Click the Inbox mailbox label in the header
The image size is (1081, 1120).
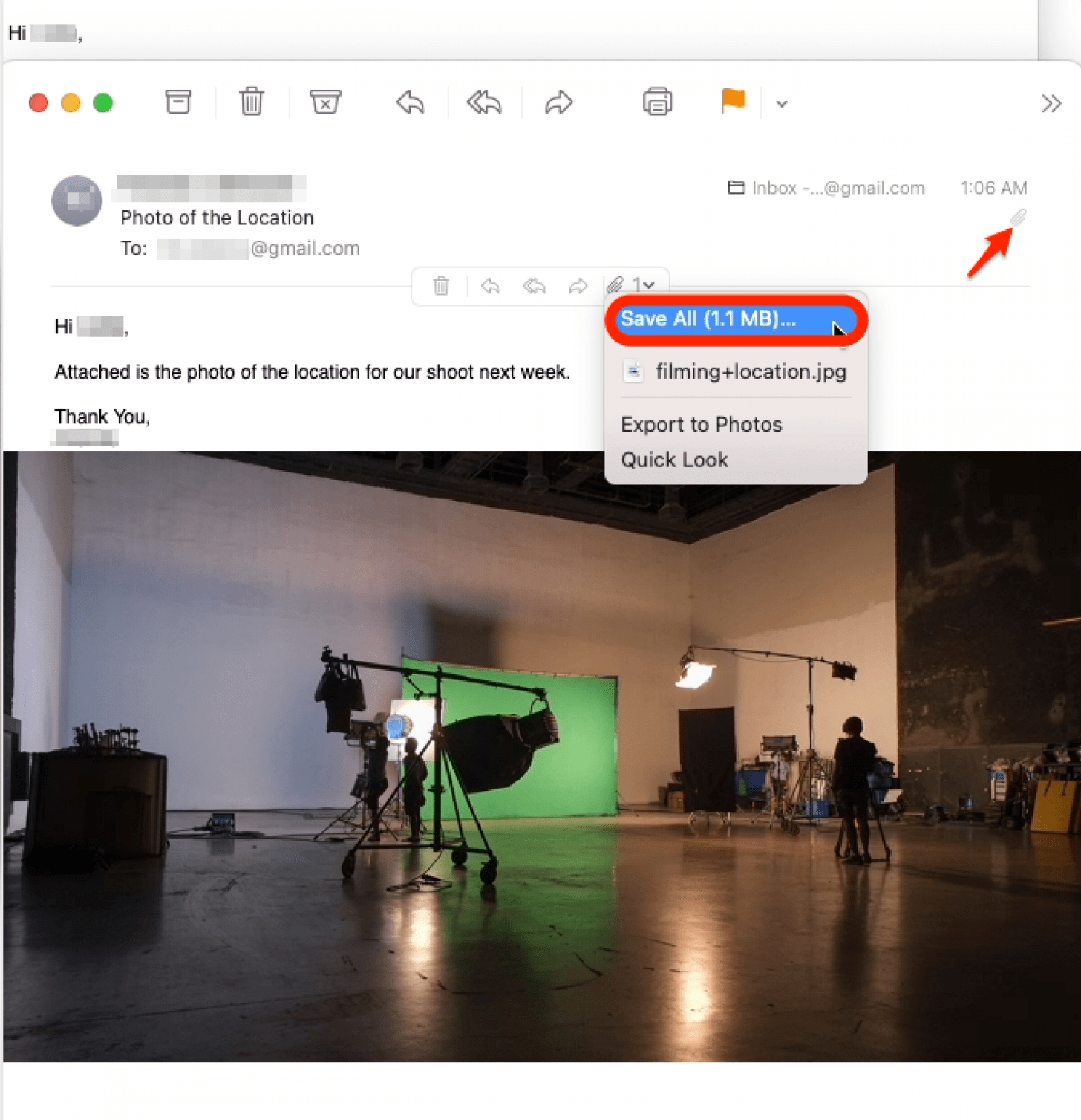click(826, 188)
